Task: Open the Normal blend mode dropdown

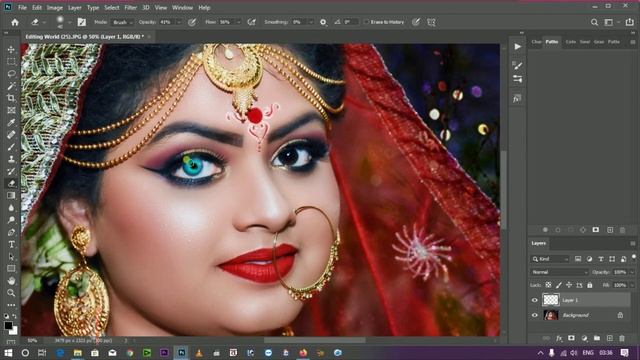Action: click(560, 272)
